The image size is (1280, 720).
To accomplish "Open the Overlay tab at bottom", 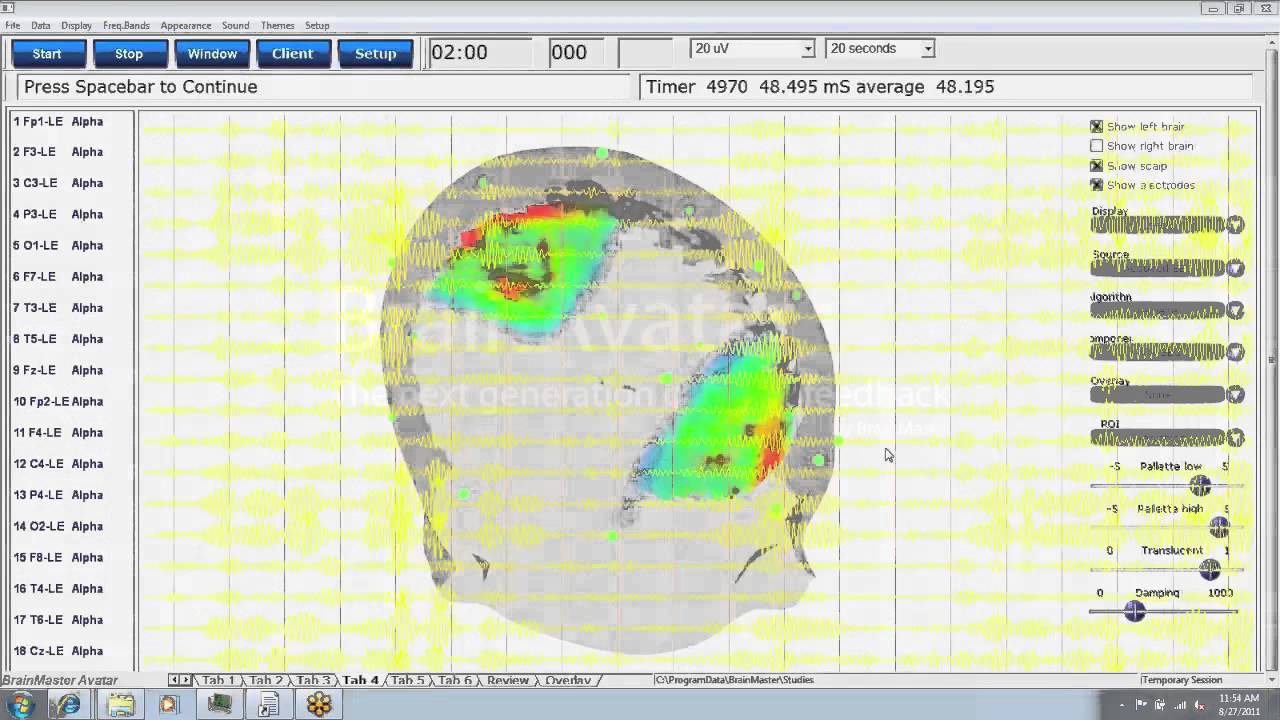I will coord(568,680).
